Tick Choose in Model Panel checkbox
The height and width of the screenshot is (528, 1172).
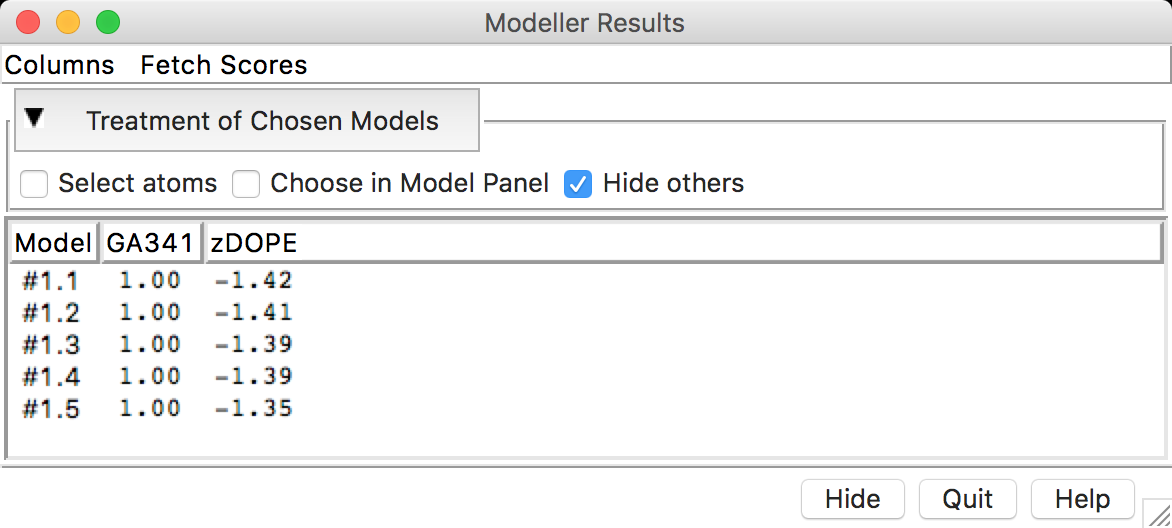click(246, 184)
